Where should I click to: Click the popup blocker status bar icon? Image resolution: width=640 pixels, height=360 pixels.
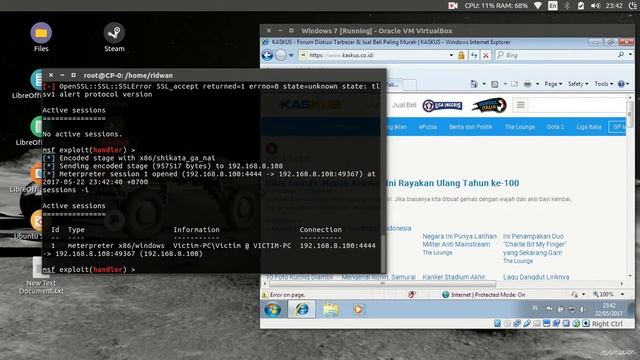pyautogui.click(x=411, y=294)
